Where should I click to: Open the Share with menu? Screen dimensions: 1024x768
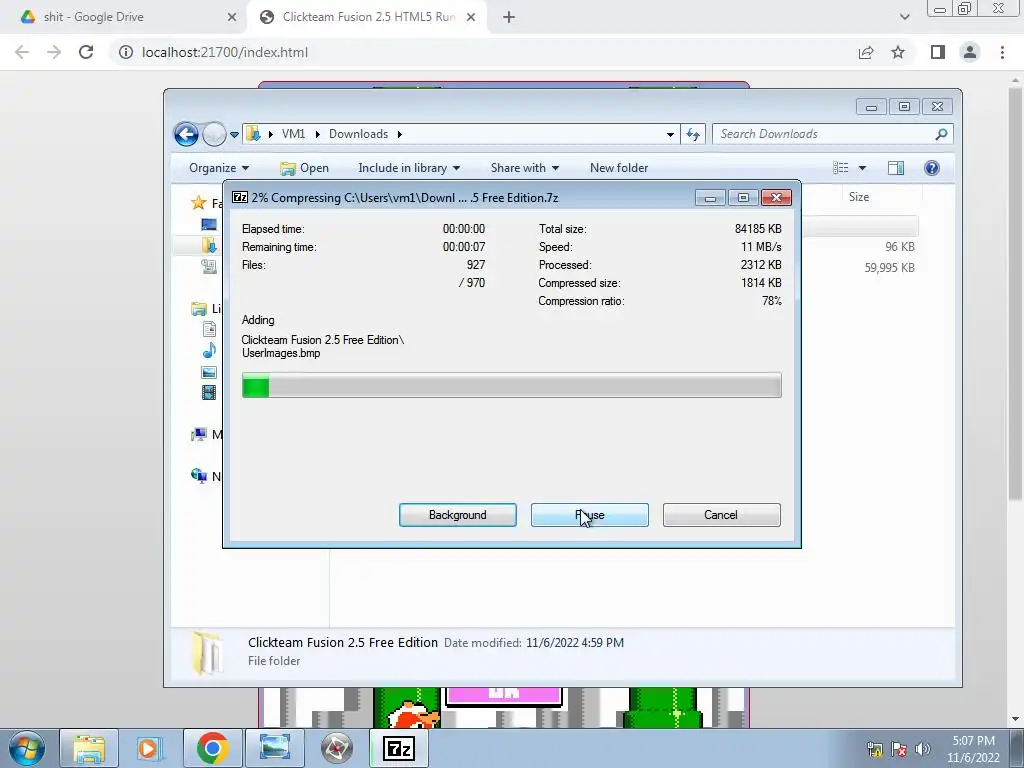pyautogui.click(x=524, y=168)
